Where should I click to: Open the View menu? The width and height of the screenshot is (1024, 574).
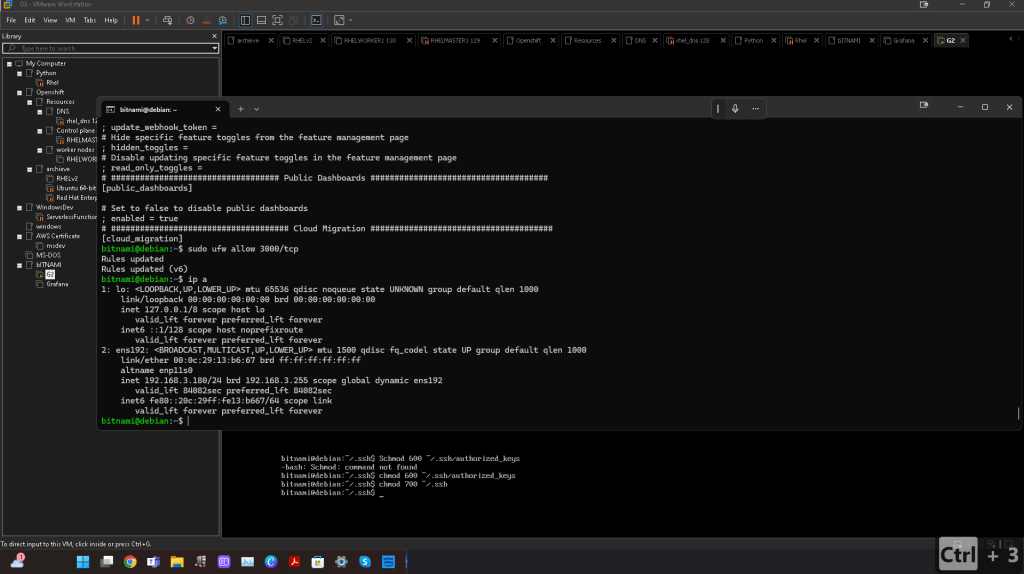tap(50, 20)
